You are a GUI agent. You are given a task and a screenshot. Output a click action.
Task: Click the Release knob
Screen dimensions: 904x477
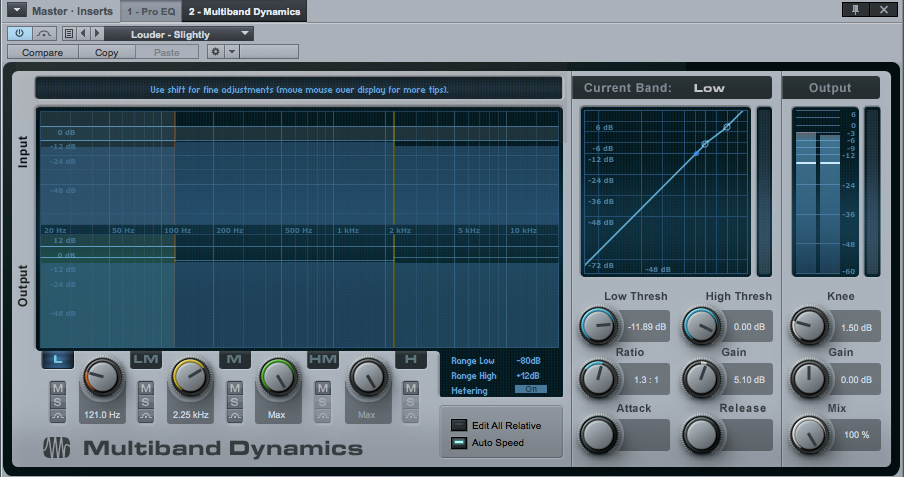coord(702,435)
